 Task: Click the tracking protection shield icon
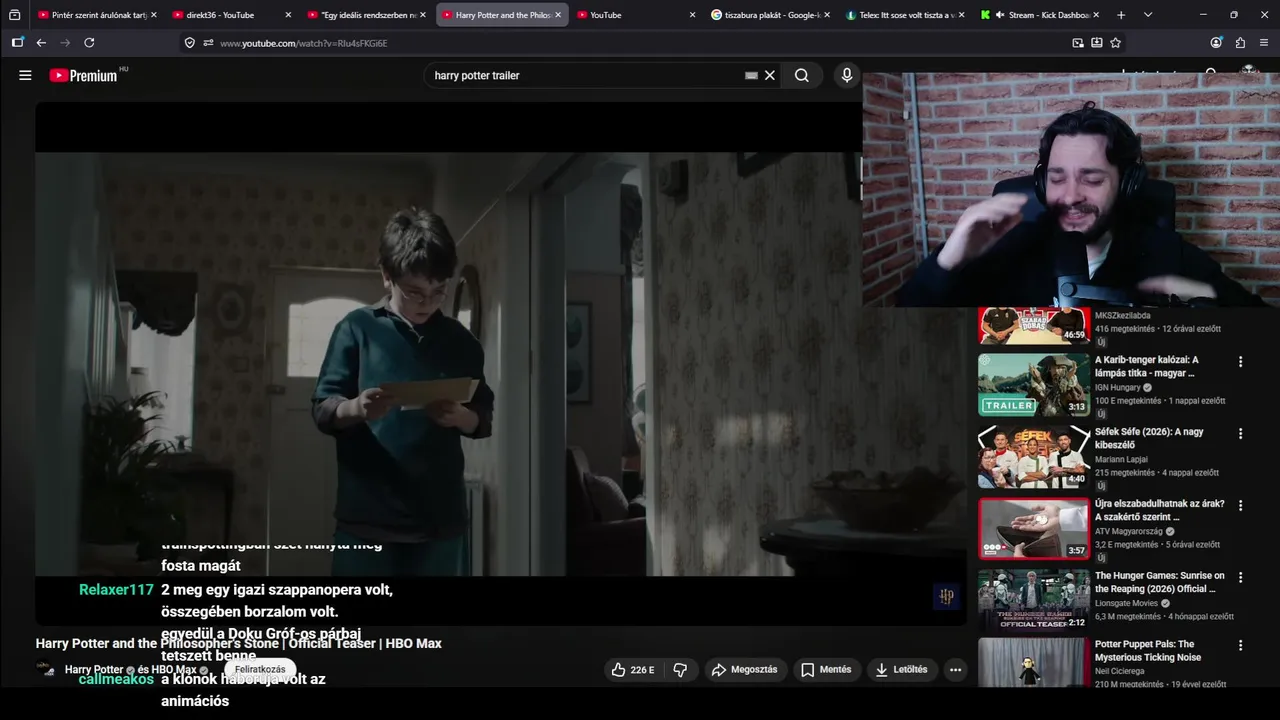pos(190,43)
